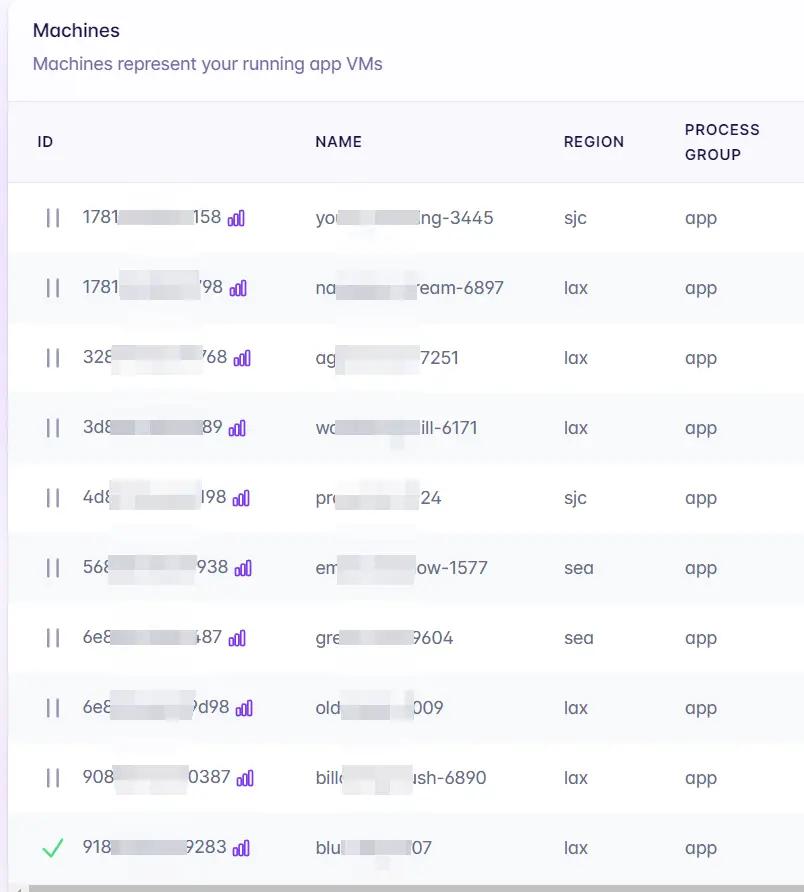
Task: Click paused status icon for first sjc machine
Action: (x=53, y=218)
